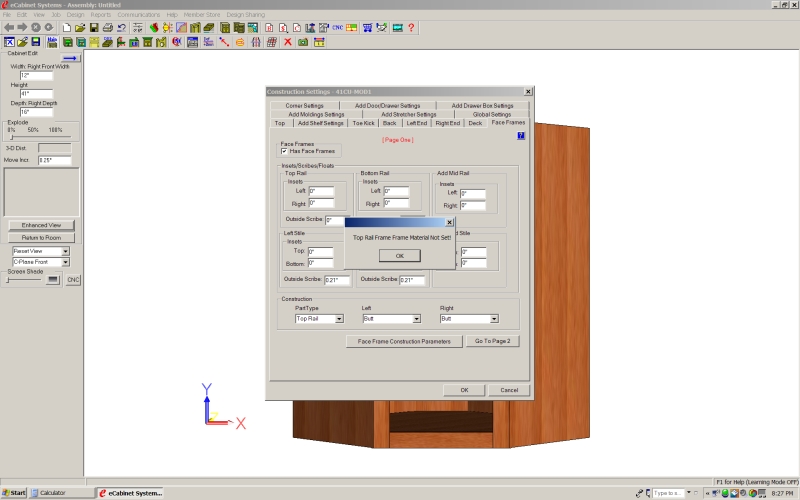Switch to the Add Moldings Settings tab

pyautogui.click(x=316, y=114)
